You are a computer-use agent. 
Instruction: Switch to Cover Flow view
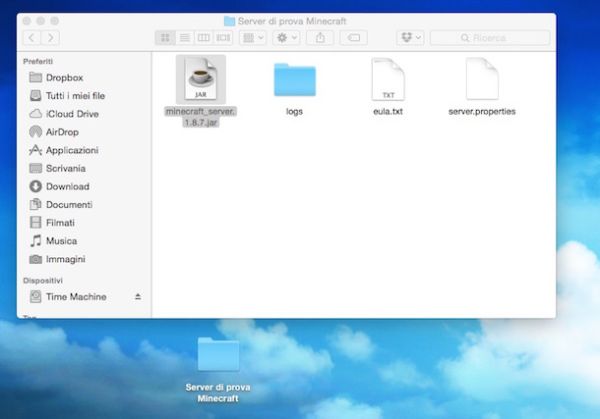coord(223,37)
